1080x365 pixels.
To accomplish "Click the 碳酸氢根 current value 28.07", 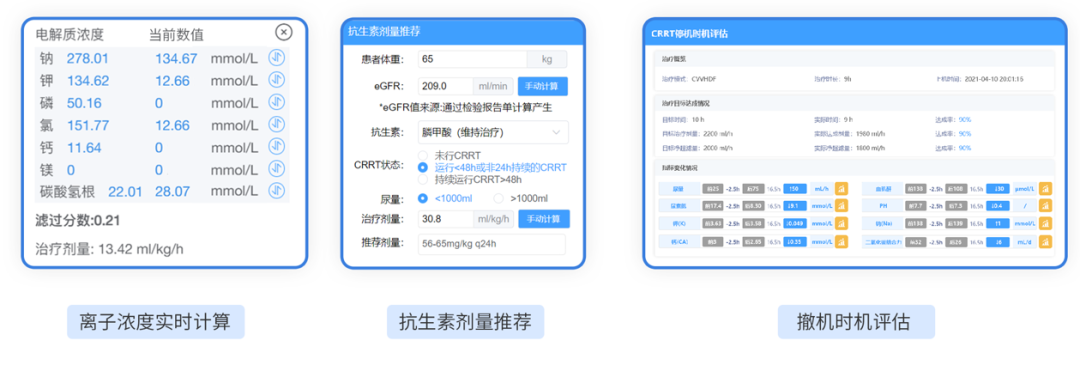I will coord(172,190).
